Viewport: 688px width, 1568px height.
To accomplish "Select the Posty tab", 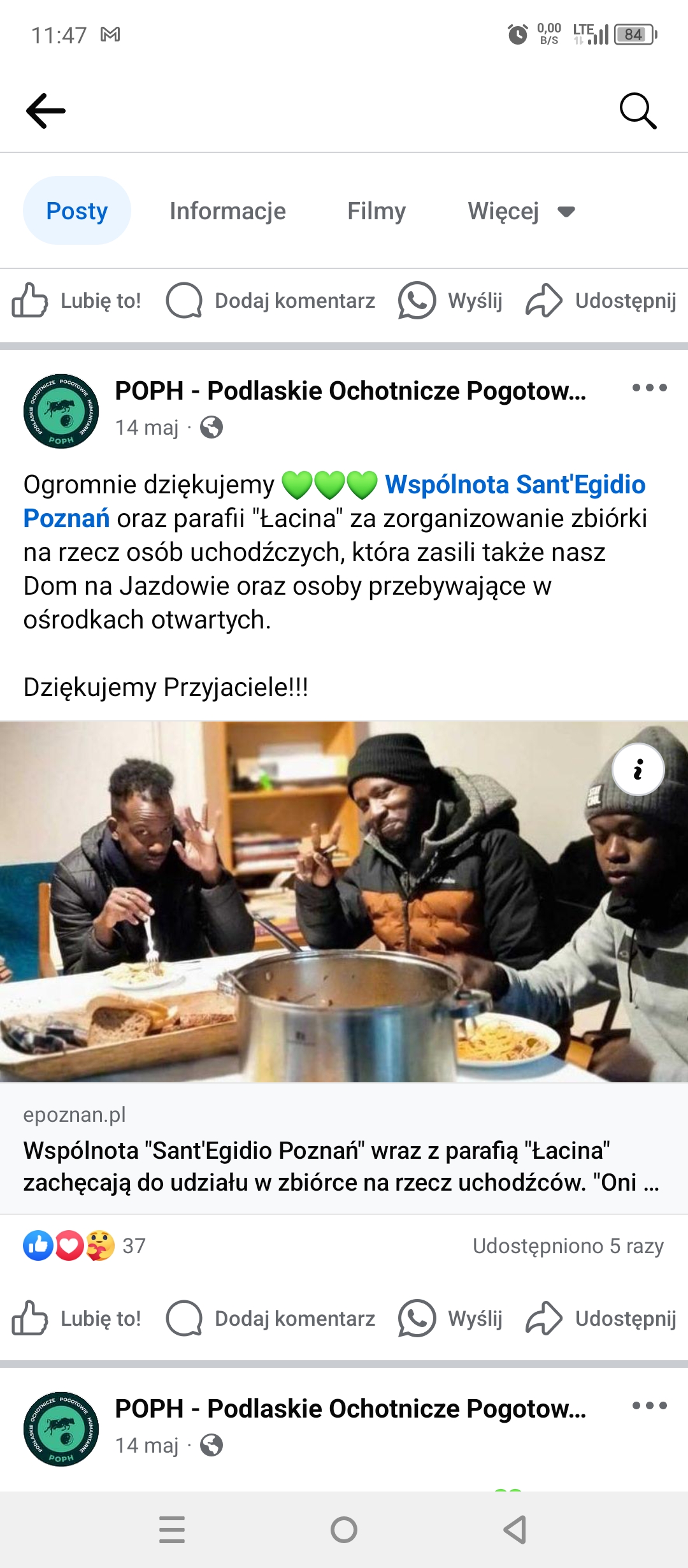I will 77,211.
